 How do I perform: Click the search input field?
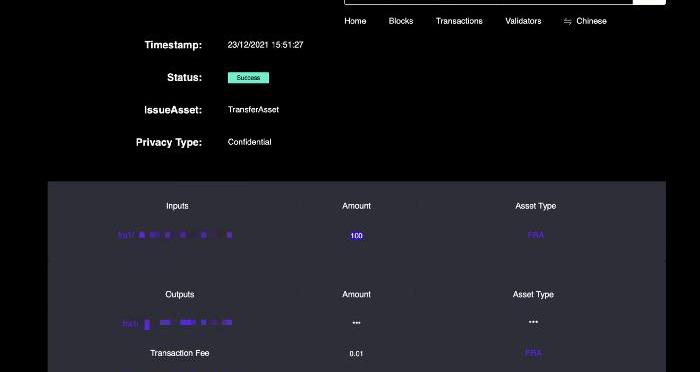[x=488, y=2]
